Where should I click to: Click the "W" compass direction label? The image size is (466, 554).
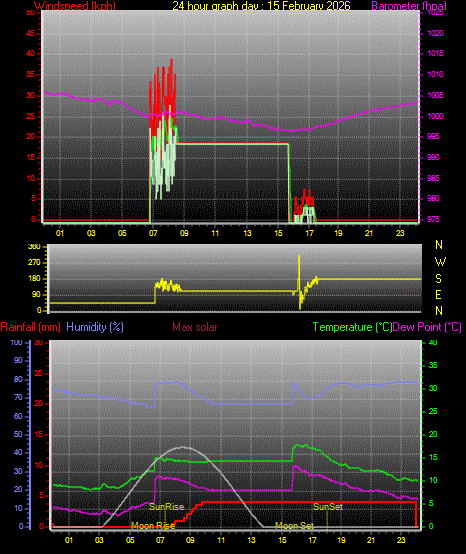(440, 262)
